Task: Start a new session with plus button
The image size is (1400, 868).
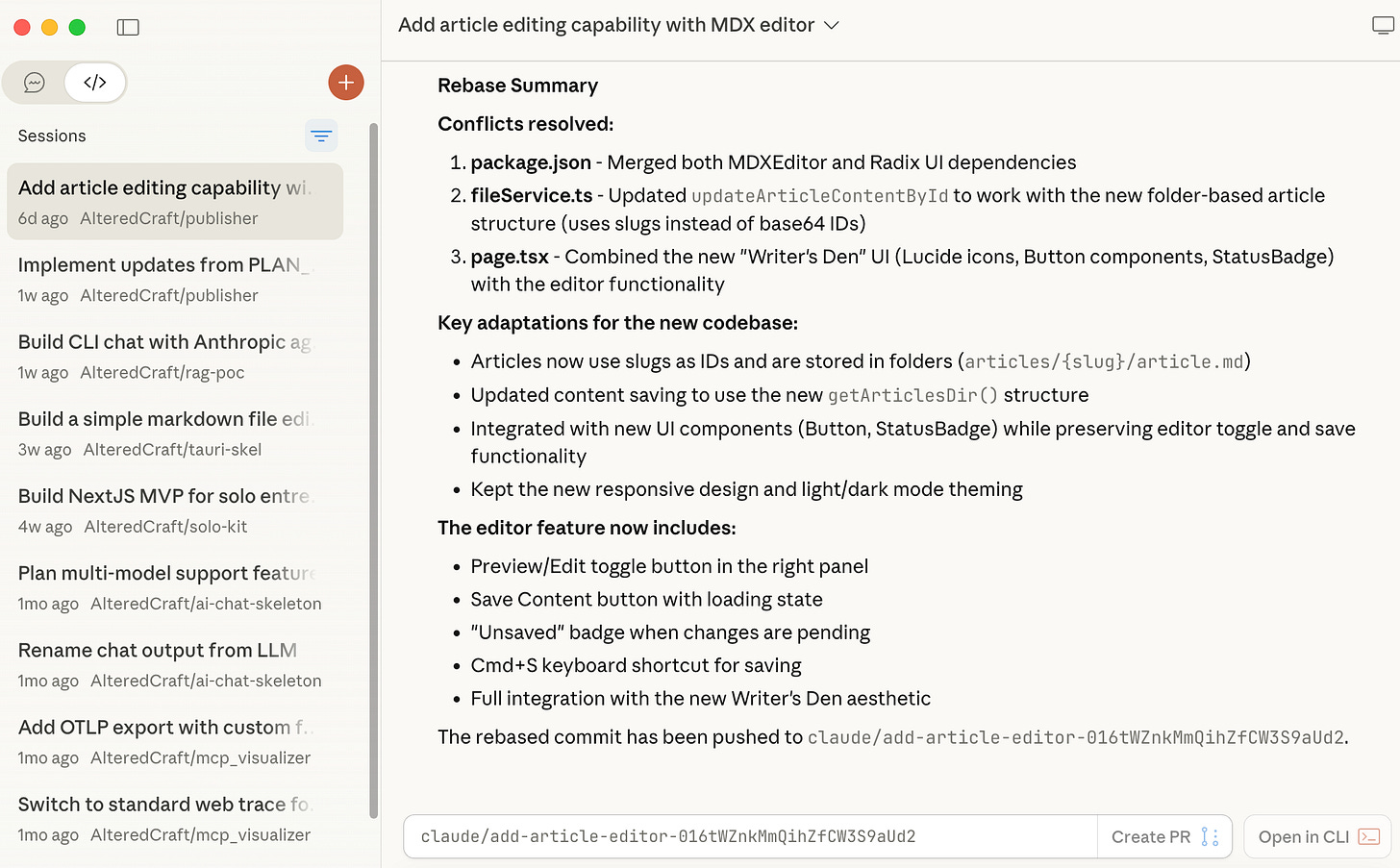Action: (346, 83)
